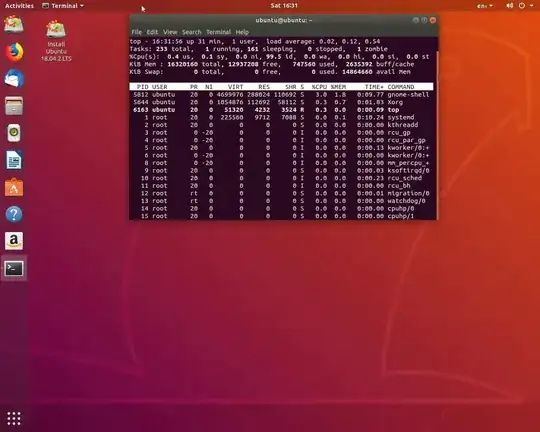
Task: Open the File menu in Terminal
Action: tap(136, 32)
